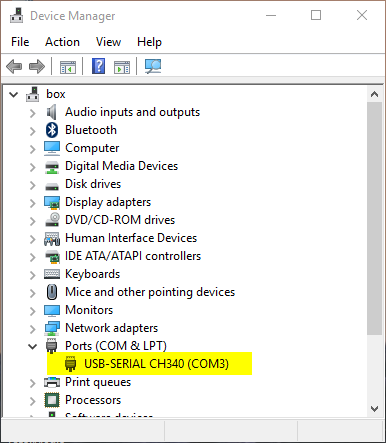Image resolution: width=386 pixels, height=443 pixels.
Task: Expand Print queues
Action: pyautogui.click(x=33, y=383)
